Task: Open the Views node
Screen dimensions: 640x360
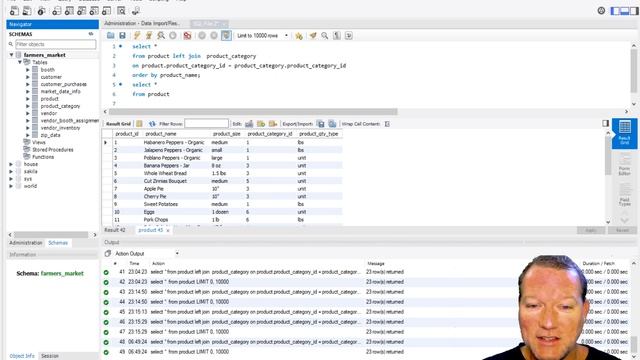Action: (38, 142)
